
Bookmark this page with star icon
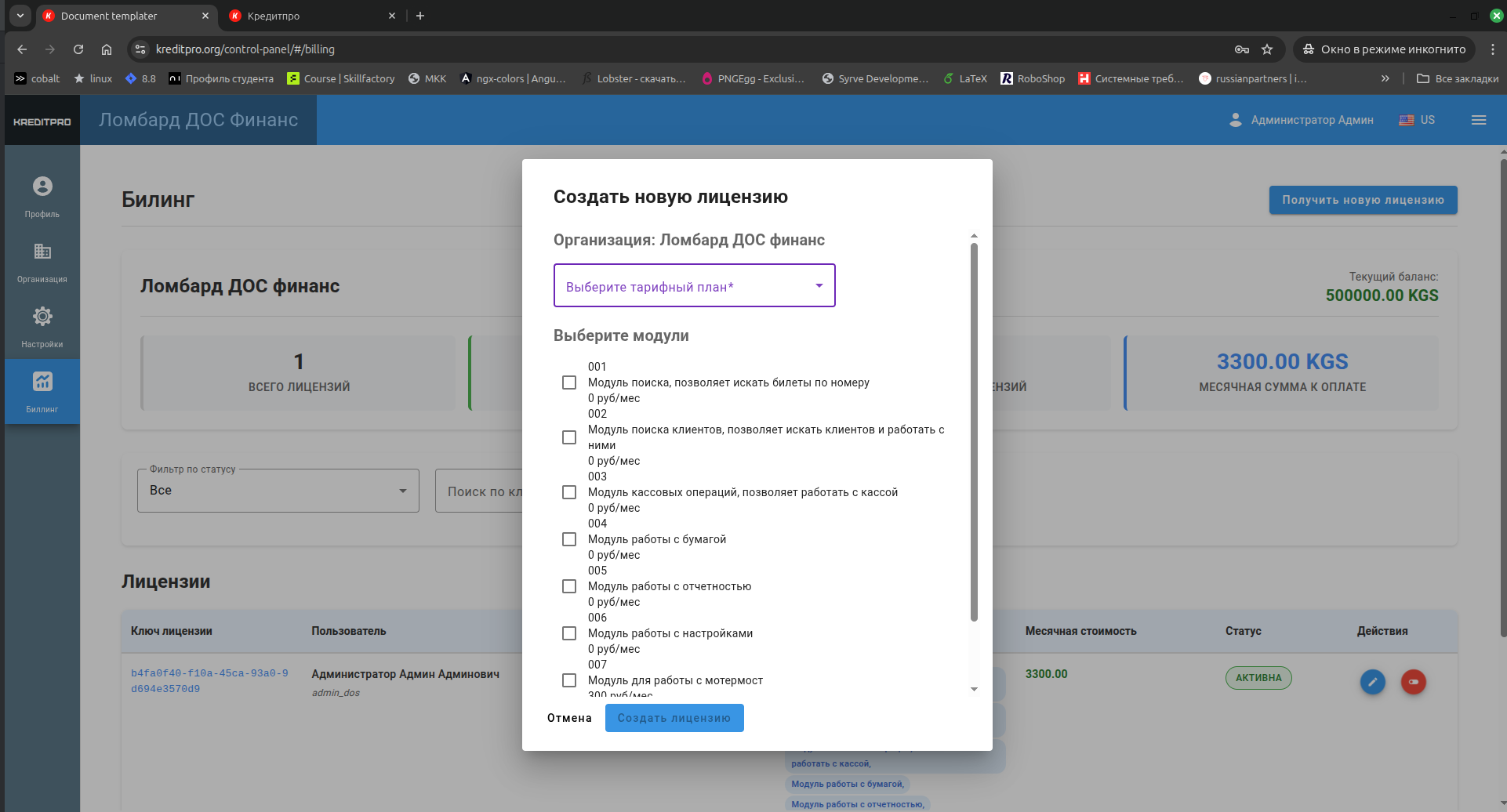1267,49
